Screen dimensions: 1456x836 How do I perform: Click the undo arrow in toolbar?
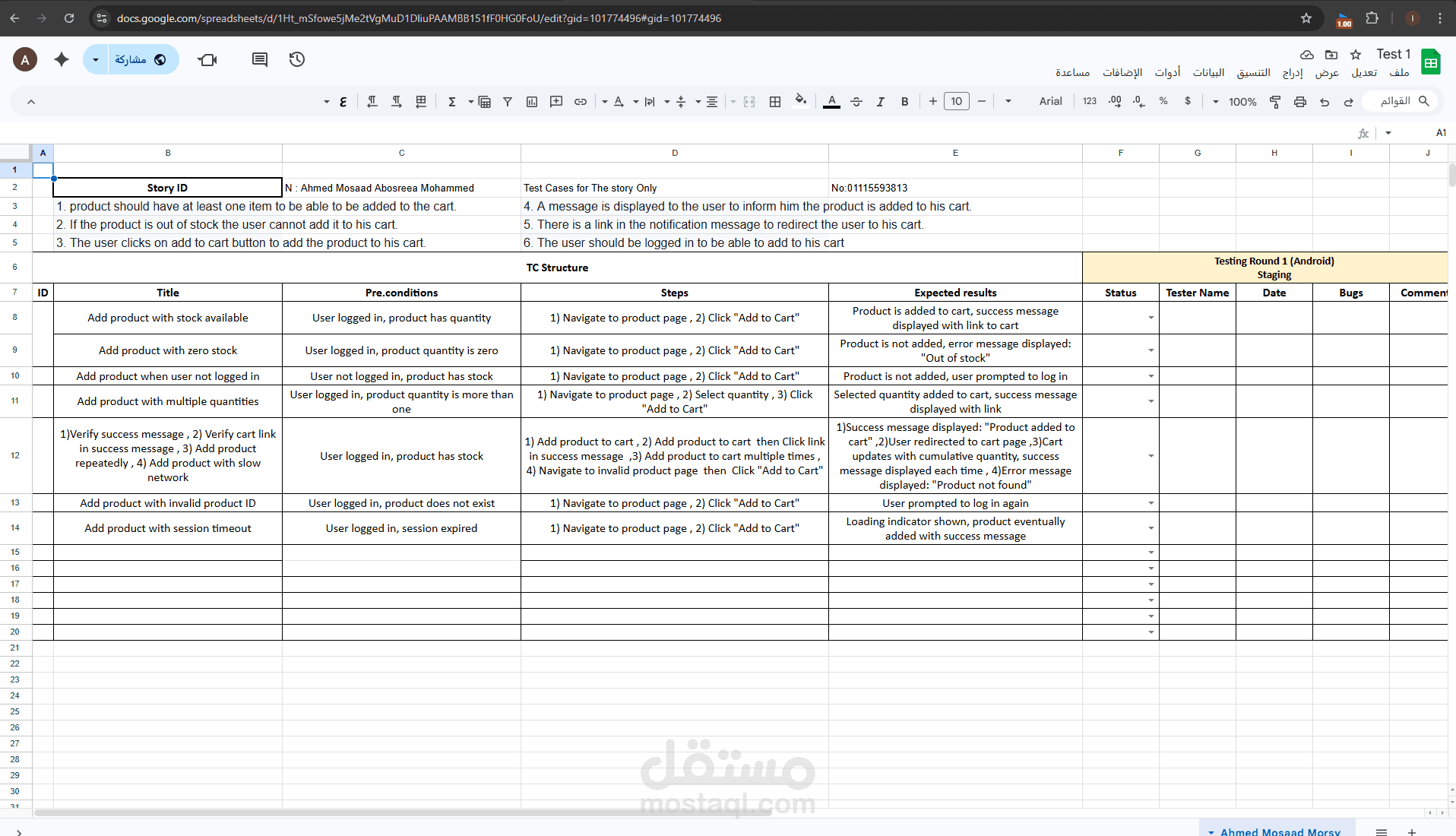(1325, 102)
